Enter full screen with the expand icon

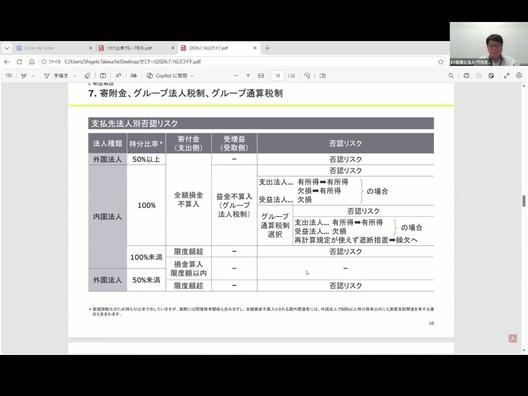pyautogui.click(x=506, y=76)
